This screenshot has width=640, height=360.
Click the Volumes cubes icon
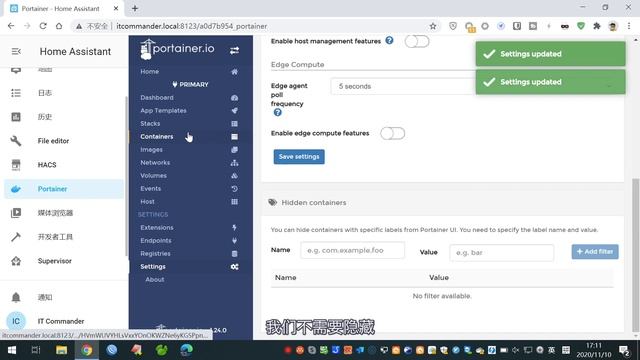click(x=234, y=176)
